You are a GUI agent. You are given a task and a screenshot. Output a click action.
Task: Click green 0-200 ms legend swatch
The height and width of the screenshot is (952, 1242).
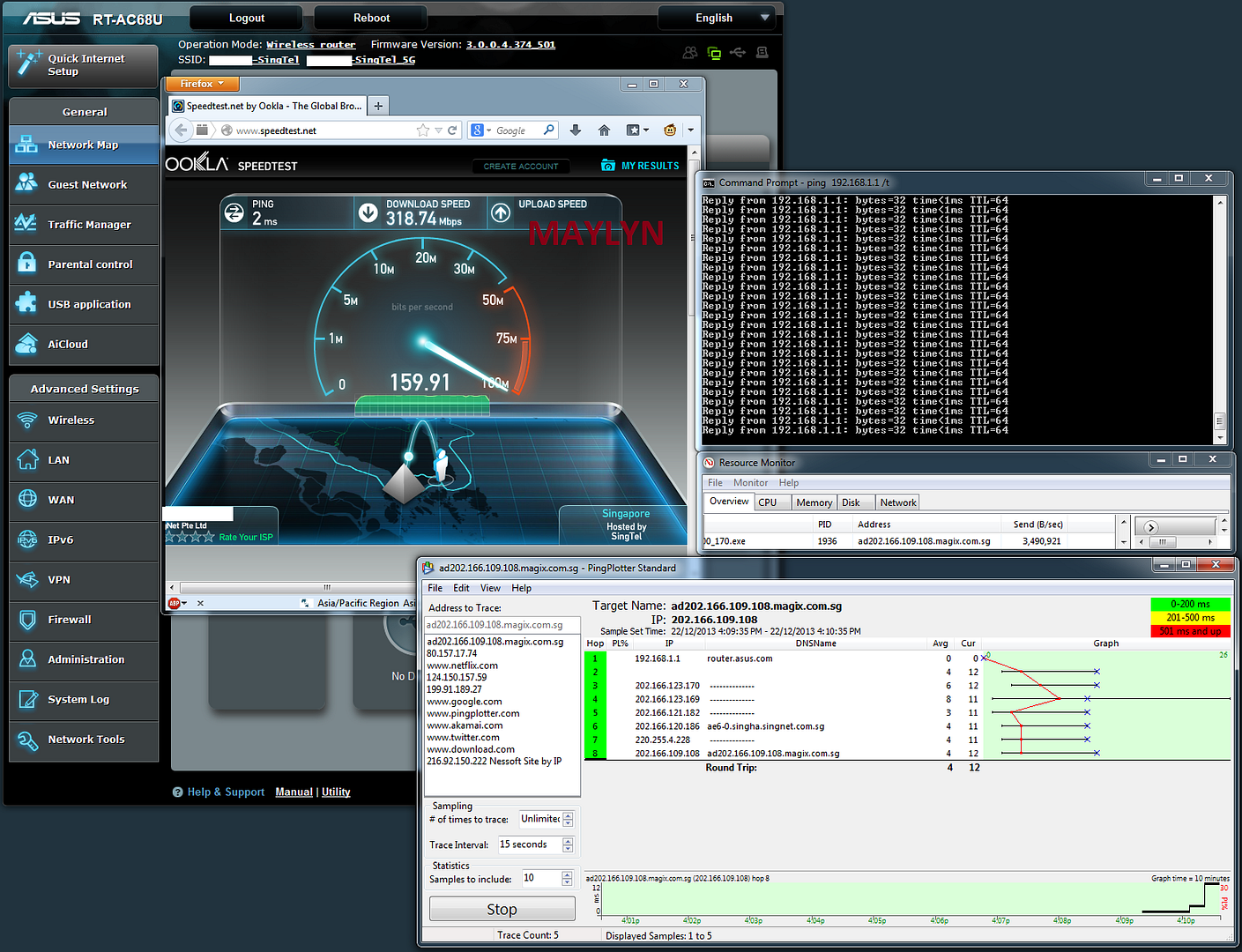[x=1190, y=604]
